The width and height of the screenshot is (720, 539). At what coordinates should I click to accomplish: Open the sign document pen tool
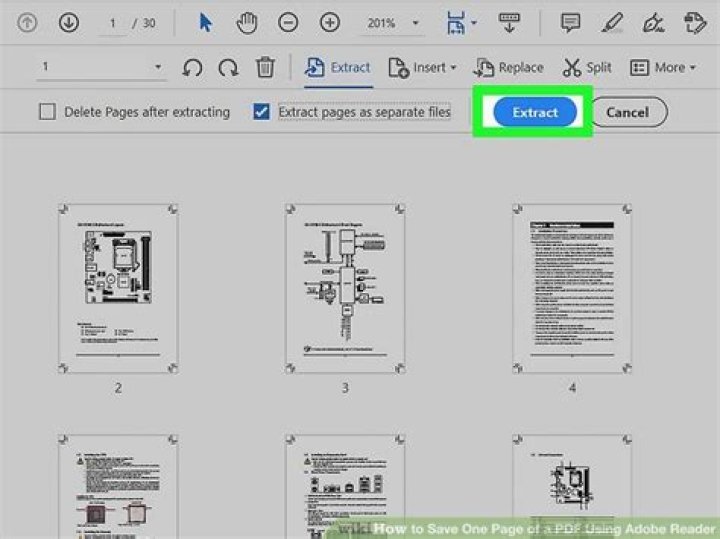pos(653,23)
